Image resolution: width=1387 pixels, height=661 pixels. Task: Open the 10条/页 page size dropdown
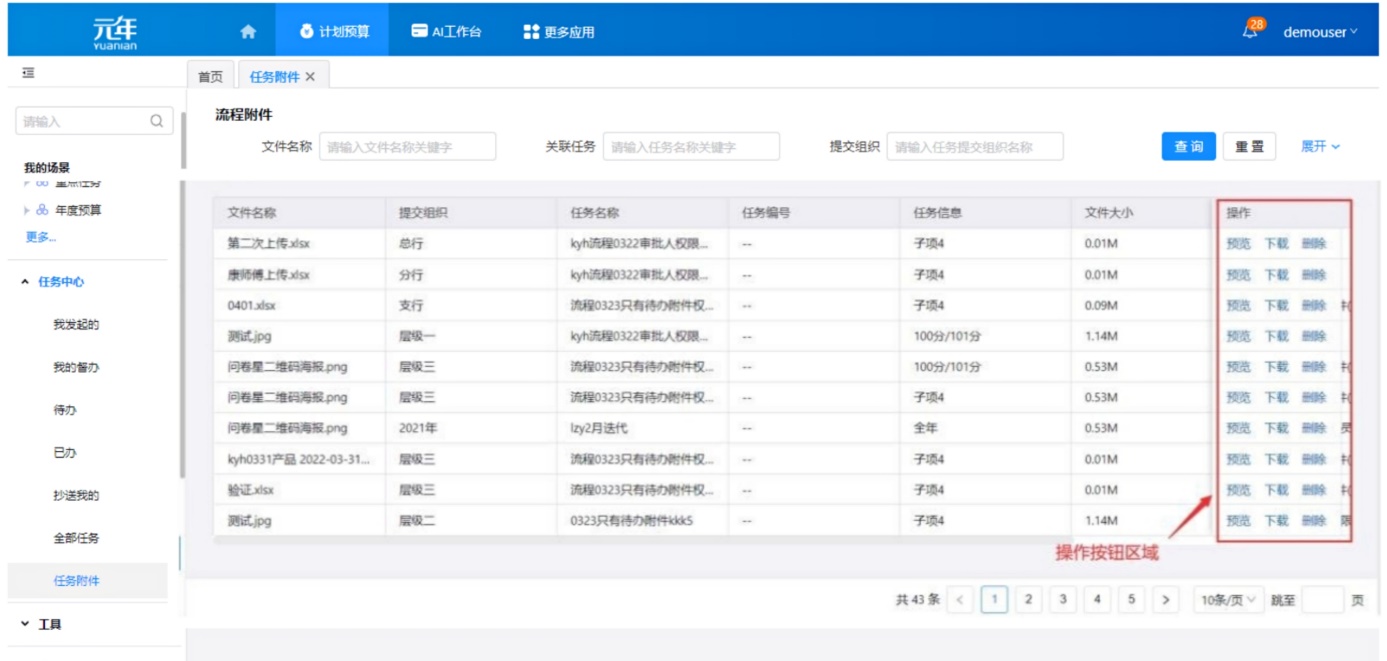point(1228,600)
